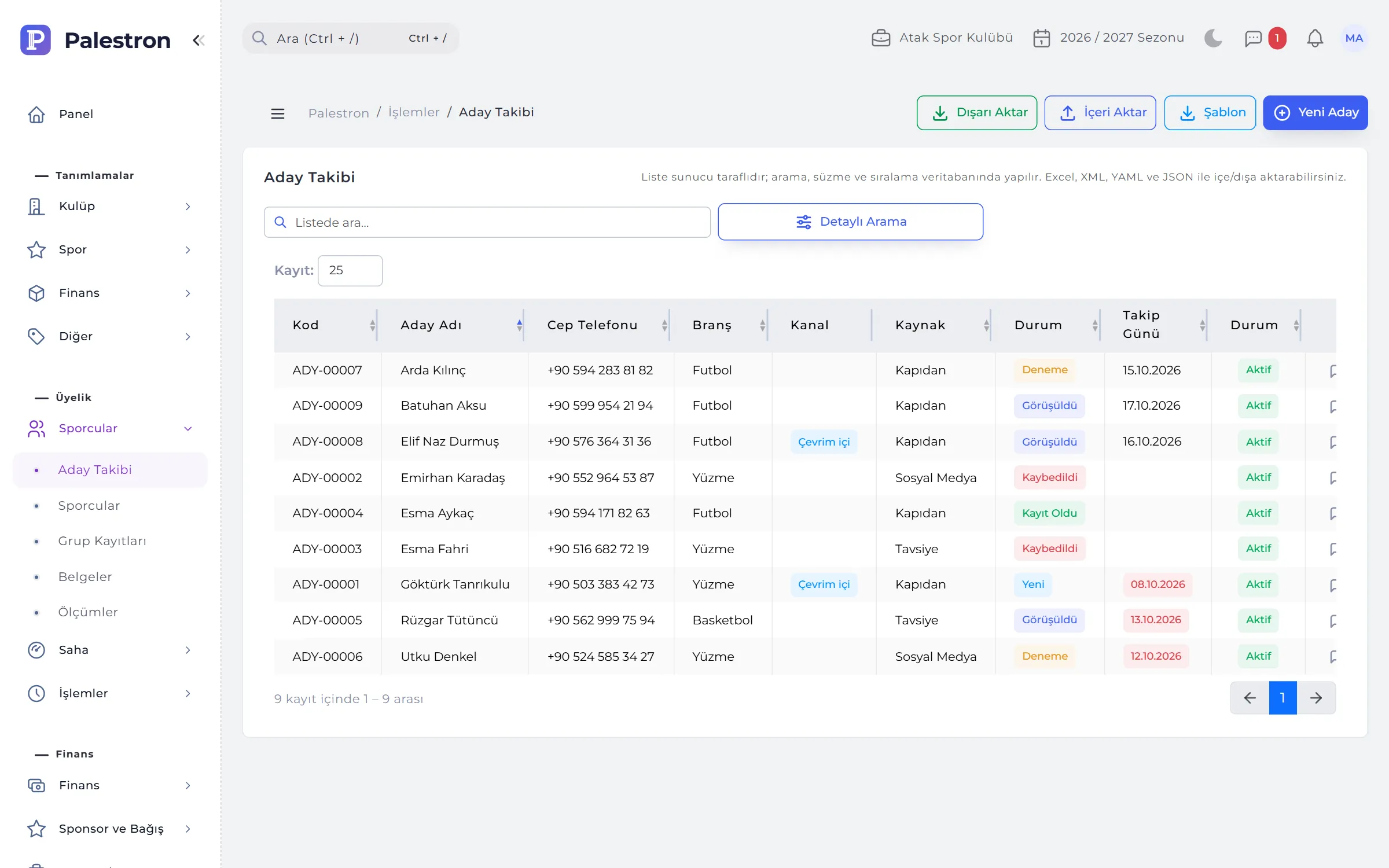Screen dimensions: 1389x868
Task: Open the Atak Spor Kulübü club selector
Action: 942,38
